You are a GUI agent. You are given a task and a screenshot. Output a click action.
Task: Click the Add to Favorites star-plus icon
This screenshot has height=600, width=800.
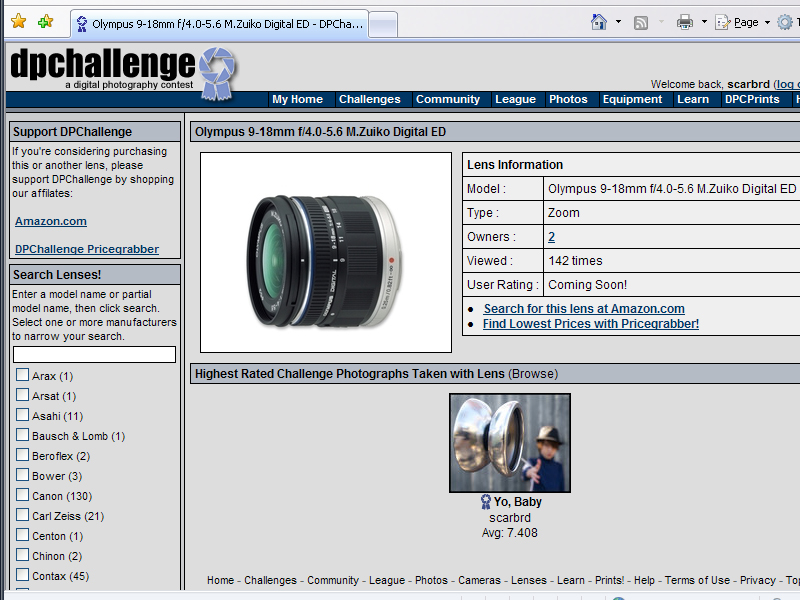[x=45, y=22]
